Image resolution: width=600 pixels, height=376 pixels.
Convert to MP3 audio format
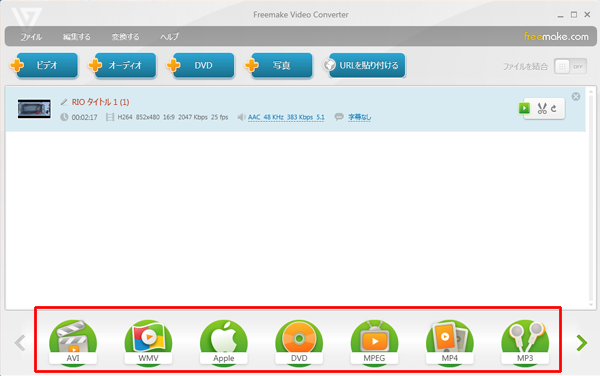click(x=525, y=342)
